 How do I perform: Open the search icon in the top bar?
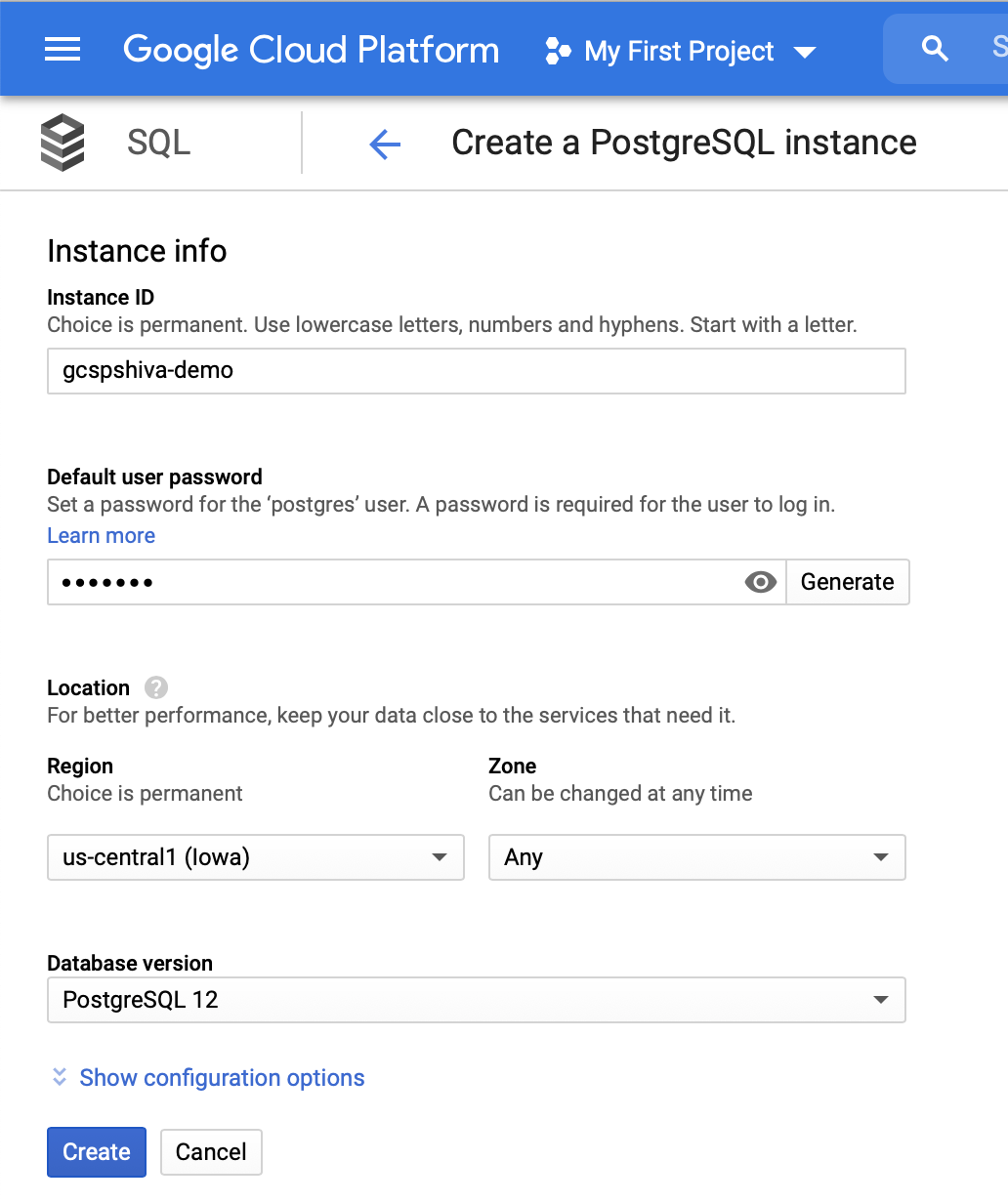click(x=934, y=48)
